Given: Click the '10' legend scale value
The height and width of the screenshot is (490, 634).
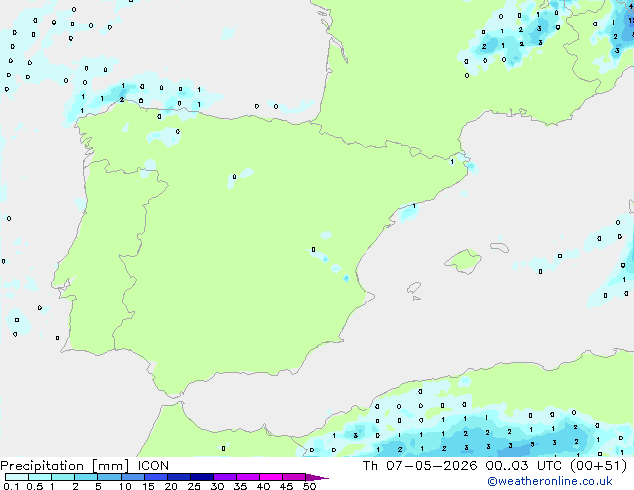Looking at the screenshot, I should [x=125, y=486].
